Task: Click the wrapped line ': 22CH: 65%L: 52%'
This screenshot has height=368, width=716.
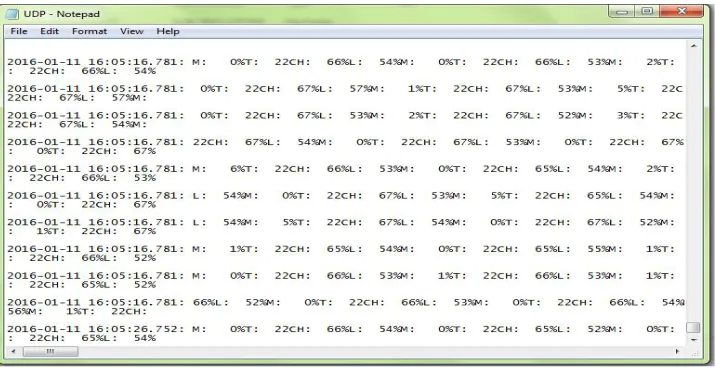Action: (82, 284)
